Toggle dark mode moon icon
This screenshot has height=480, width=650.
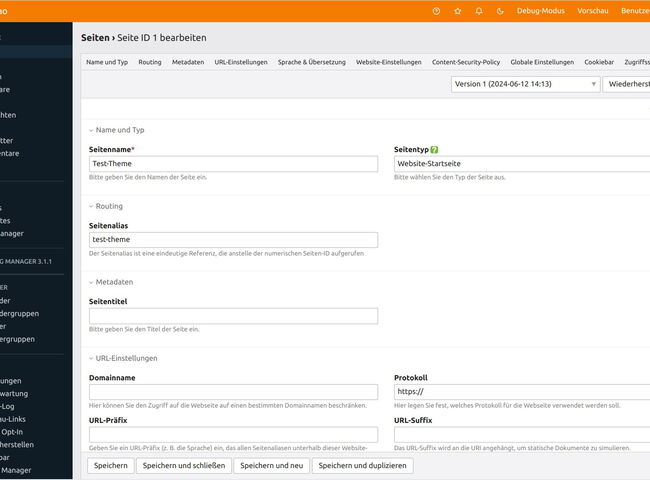(x=500, y=11)
